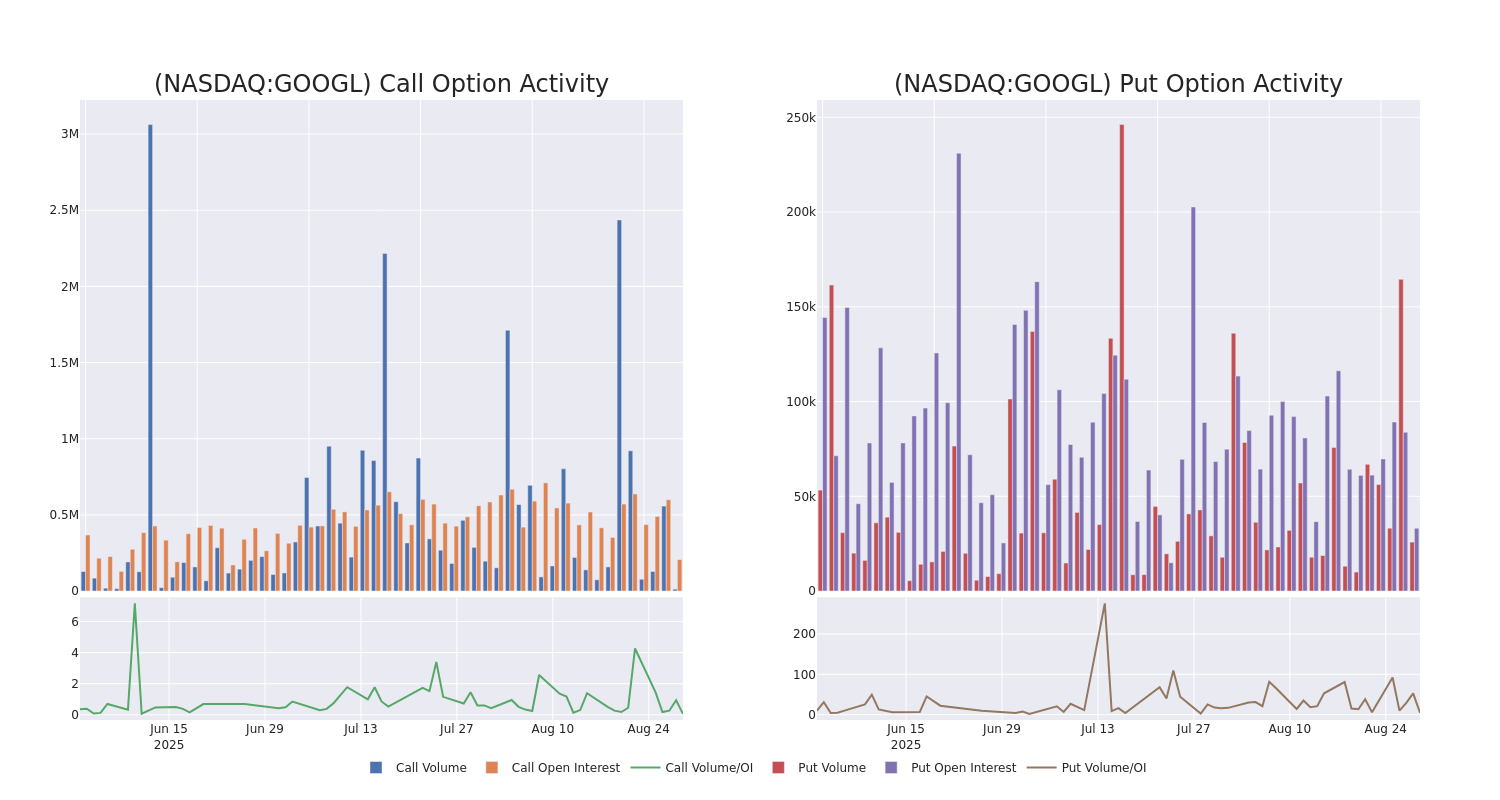Click the purple Put Open Interest legend swatch
This screenshot has height=800, width=1500.
pyautogui.click(x=891, y=768)
